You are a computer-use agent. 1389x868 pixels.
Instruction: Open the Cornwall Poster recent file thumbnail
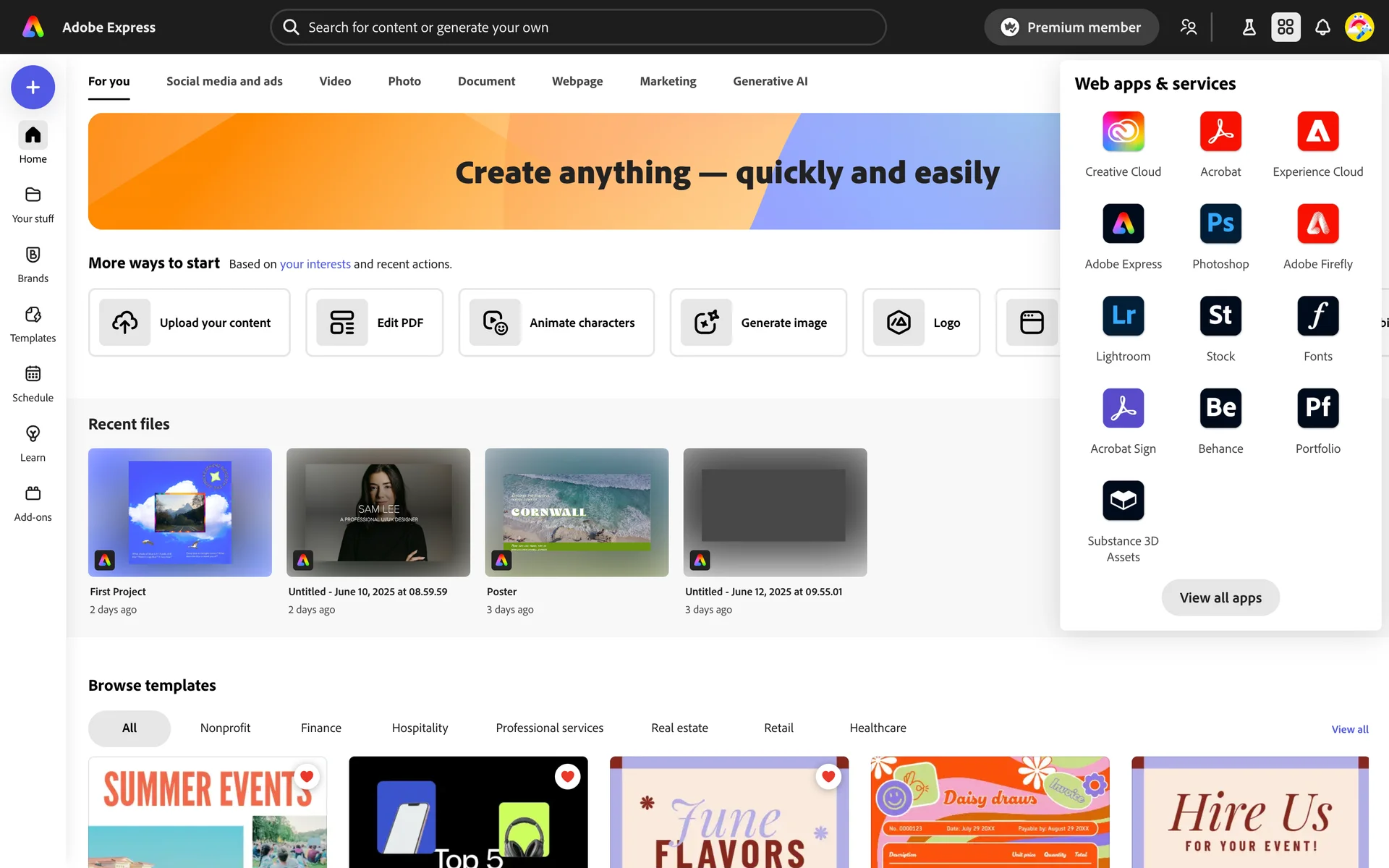[576, 512]
